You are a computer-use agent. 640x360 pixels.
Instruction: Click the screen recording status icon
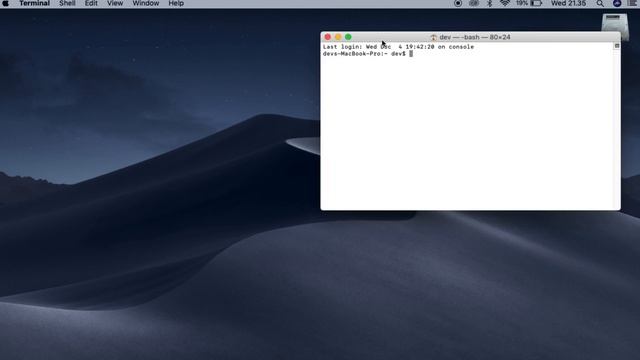click(458, 3)
